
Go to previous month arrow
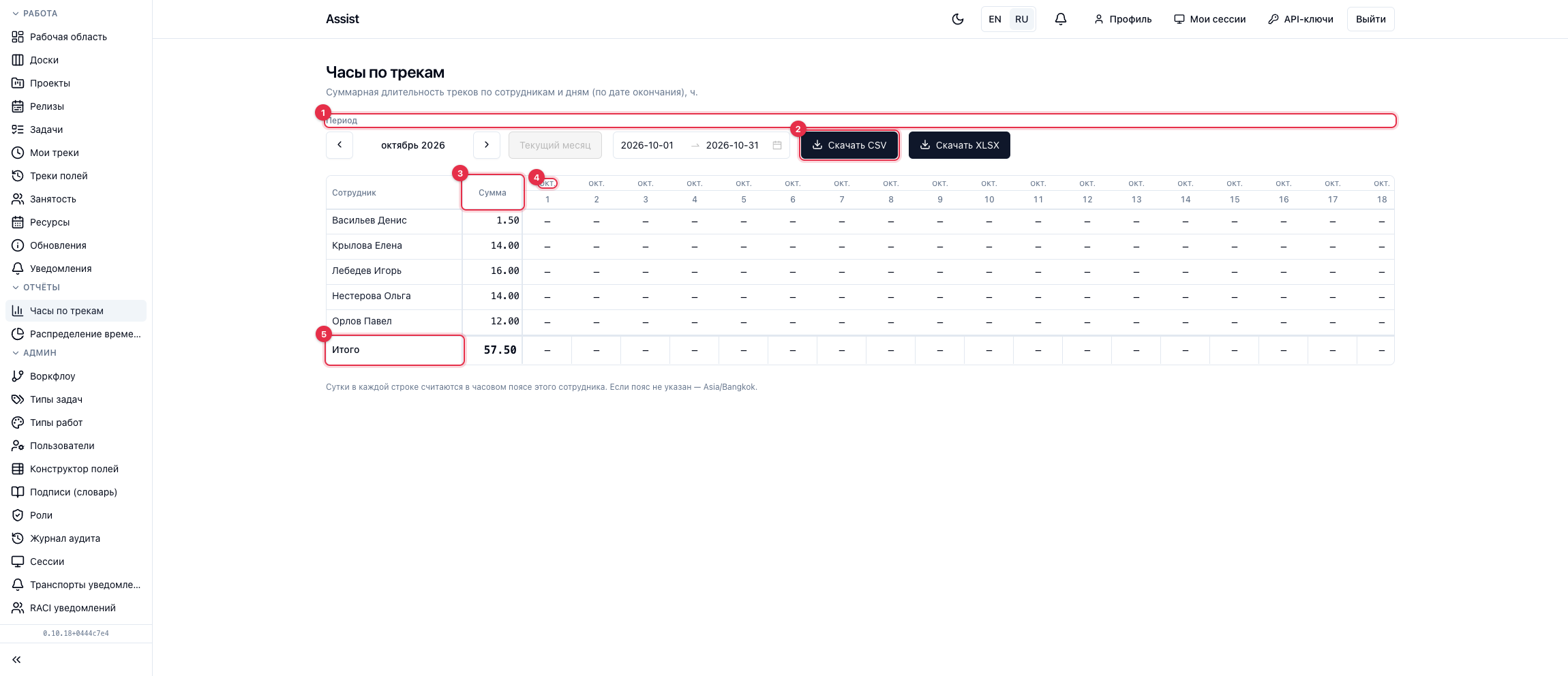[340, 145]
